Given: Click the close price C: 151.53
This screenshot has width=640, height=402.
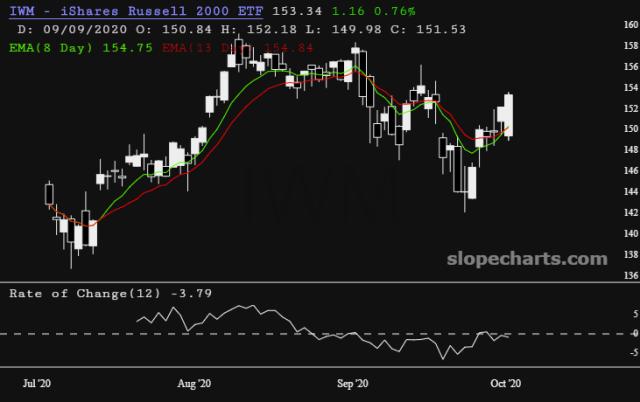Looking at the screenshot, I should (394, 28).
